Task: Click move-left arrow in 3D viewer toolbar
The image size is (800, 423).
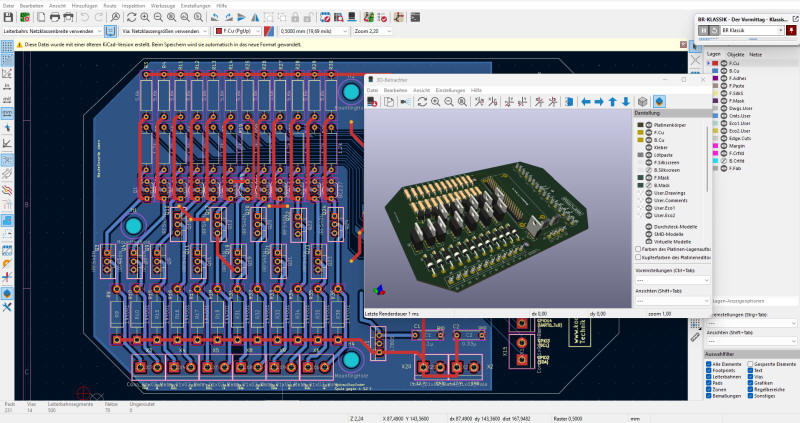Action: (586, 101)
